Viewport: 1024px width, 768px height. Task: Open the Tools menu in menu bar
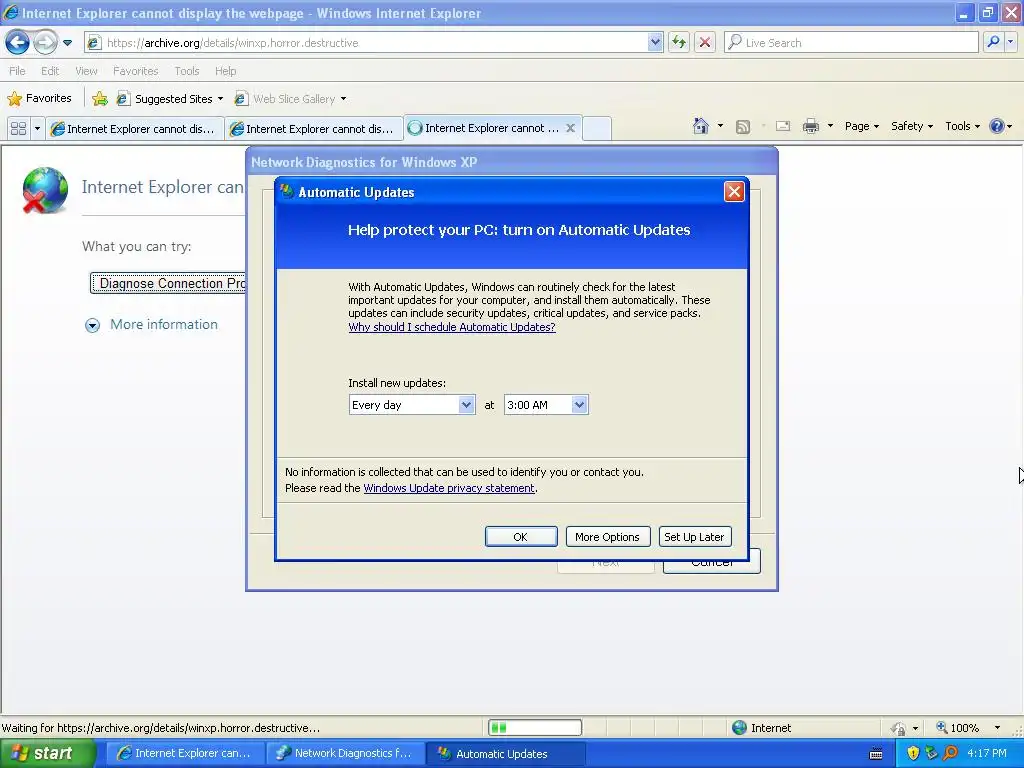click(186, 71)
